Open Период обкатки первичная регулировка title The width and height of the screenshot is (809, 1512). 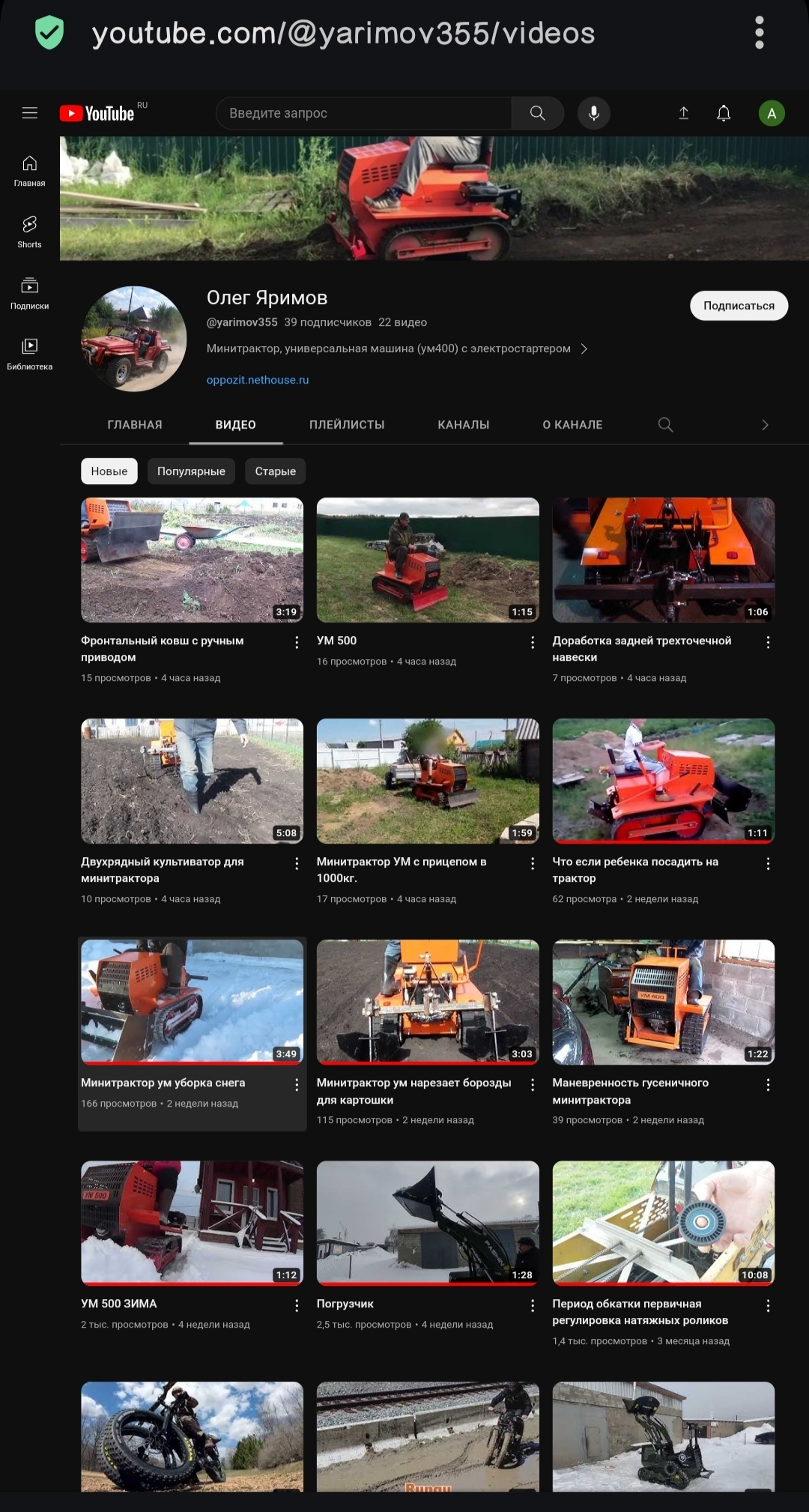640,1312
